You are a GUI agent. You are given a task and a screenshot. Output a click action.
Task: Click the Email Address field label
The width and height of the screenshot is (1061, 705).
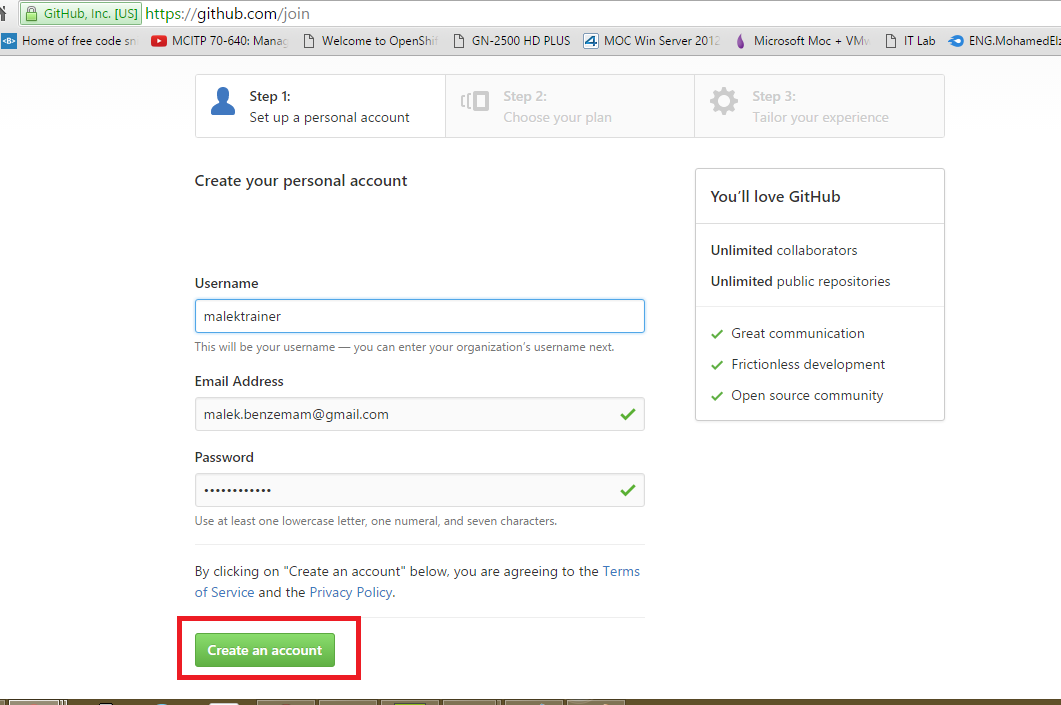click(x=239, y=381)
